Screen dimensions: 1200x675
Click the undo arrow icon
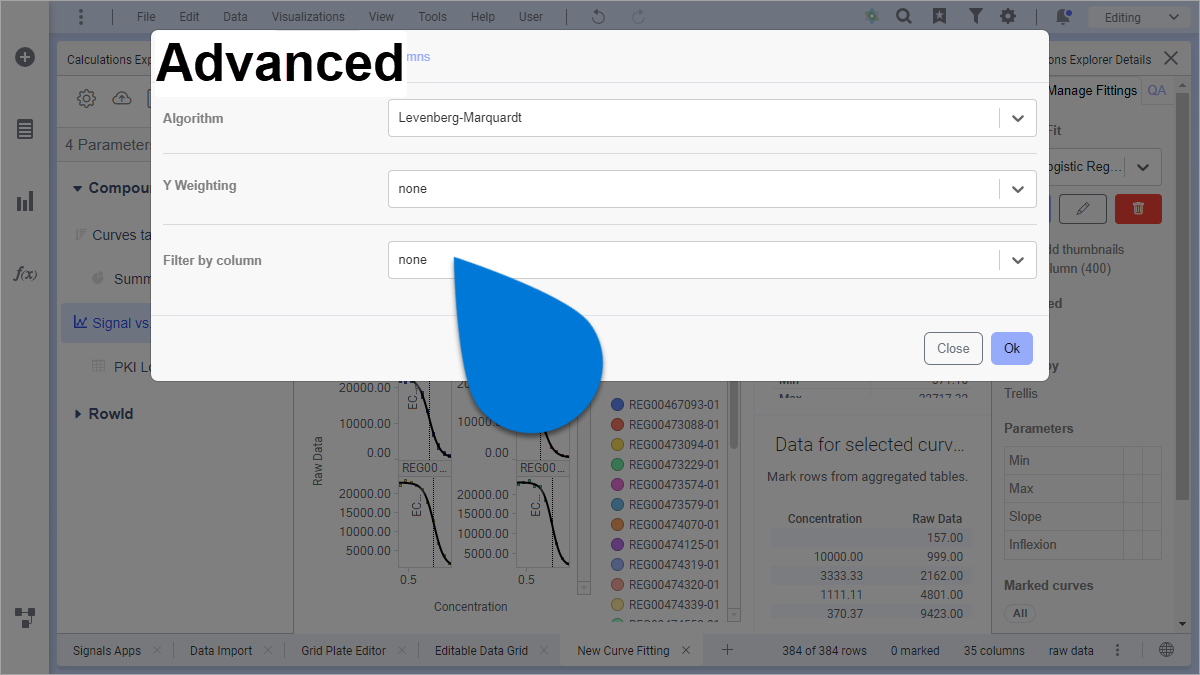[598, 17]
